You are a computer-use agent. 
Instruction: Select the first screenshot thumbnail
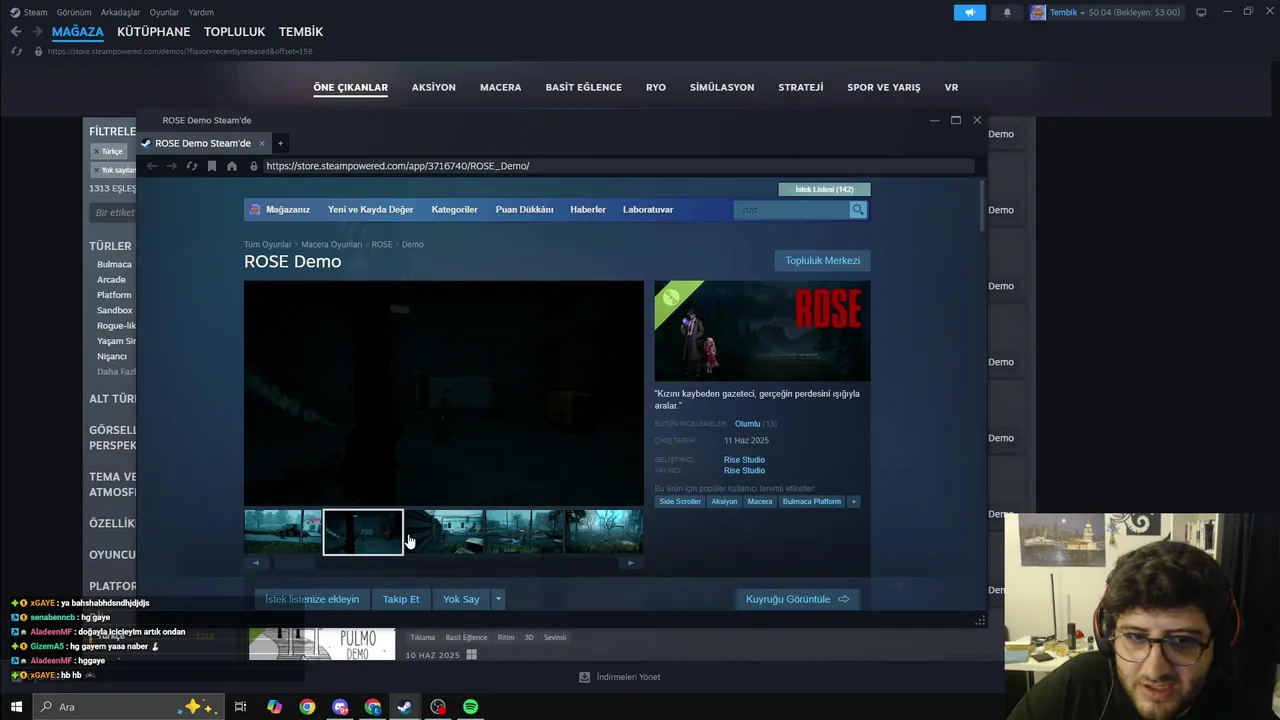click(x=283, y=532)
